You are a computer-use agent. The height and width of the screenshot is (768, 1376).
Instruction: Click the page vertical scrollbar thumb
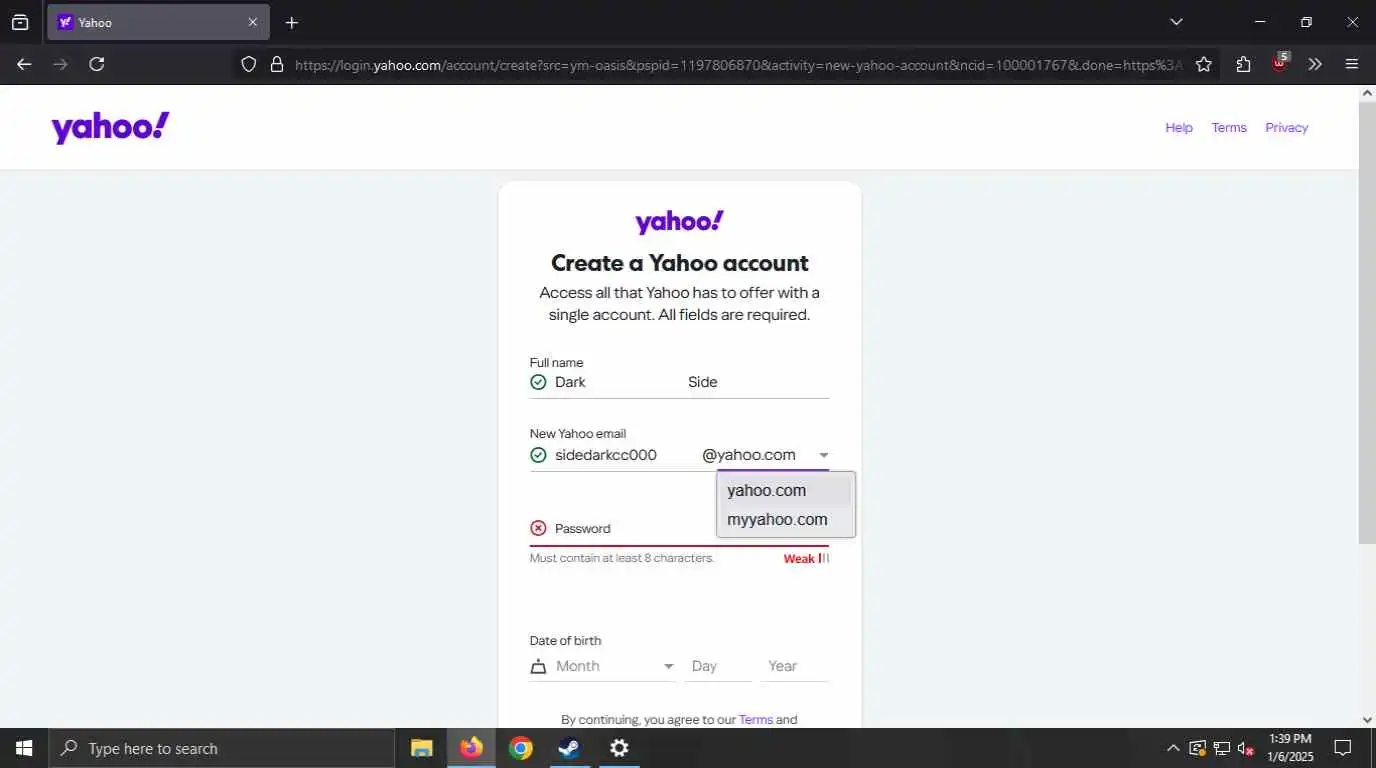coord(1367,322)
